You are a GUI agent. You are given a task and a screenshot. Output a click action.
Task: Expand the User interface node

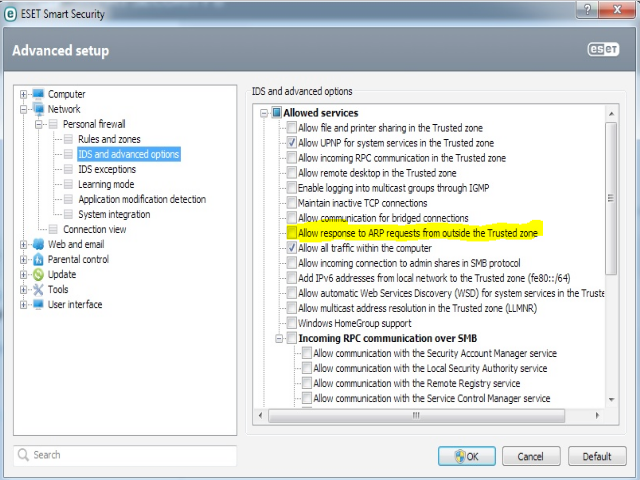point(23,305)
